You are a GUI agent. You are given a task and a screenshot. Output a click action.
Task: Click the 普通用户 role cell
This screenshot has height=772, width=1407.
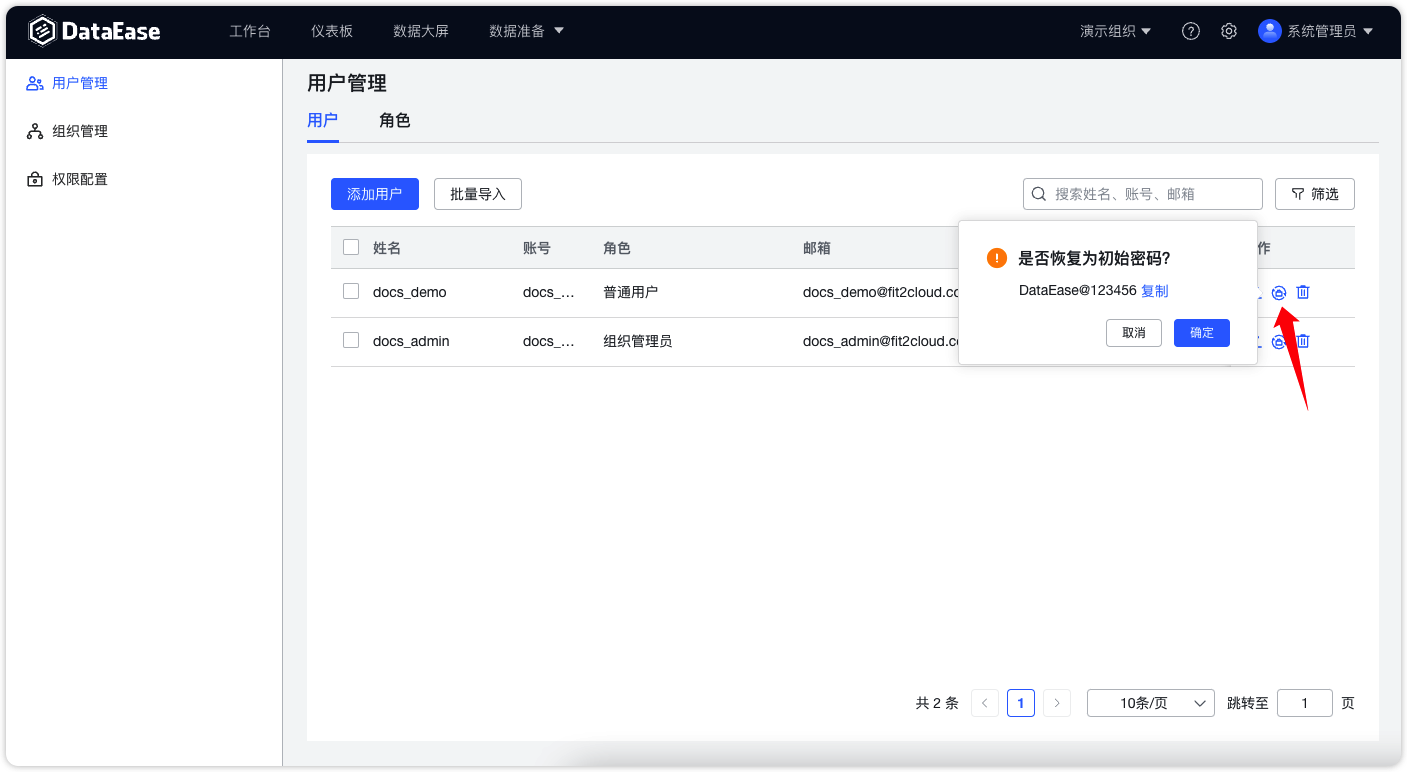631,292
